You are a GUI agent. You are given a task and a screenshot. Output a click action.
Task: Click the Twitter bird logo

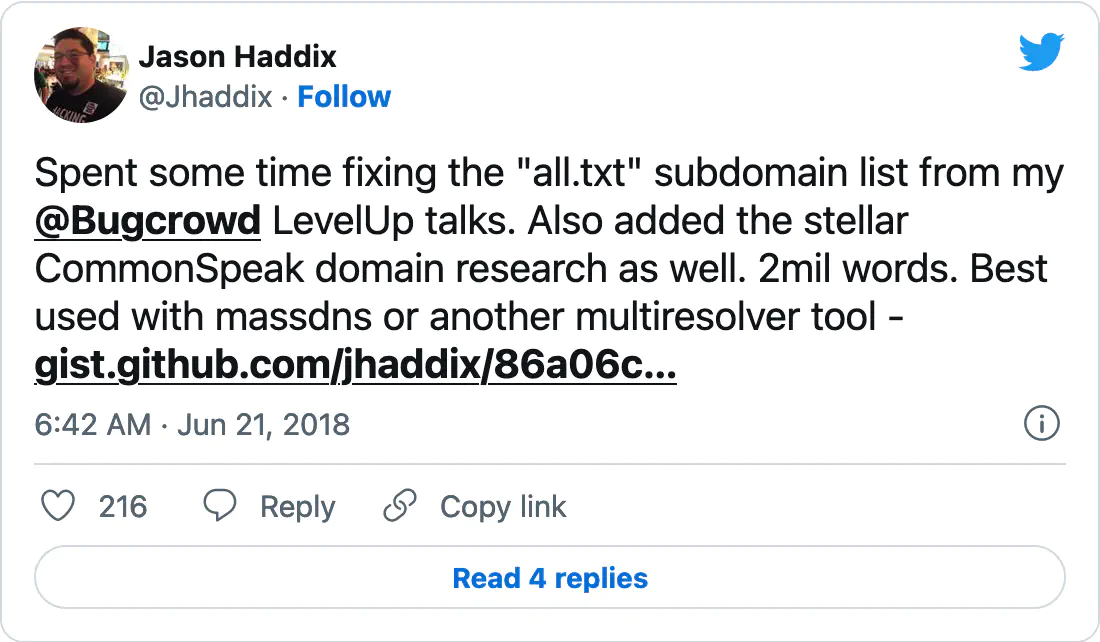coord(1041,52)
